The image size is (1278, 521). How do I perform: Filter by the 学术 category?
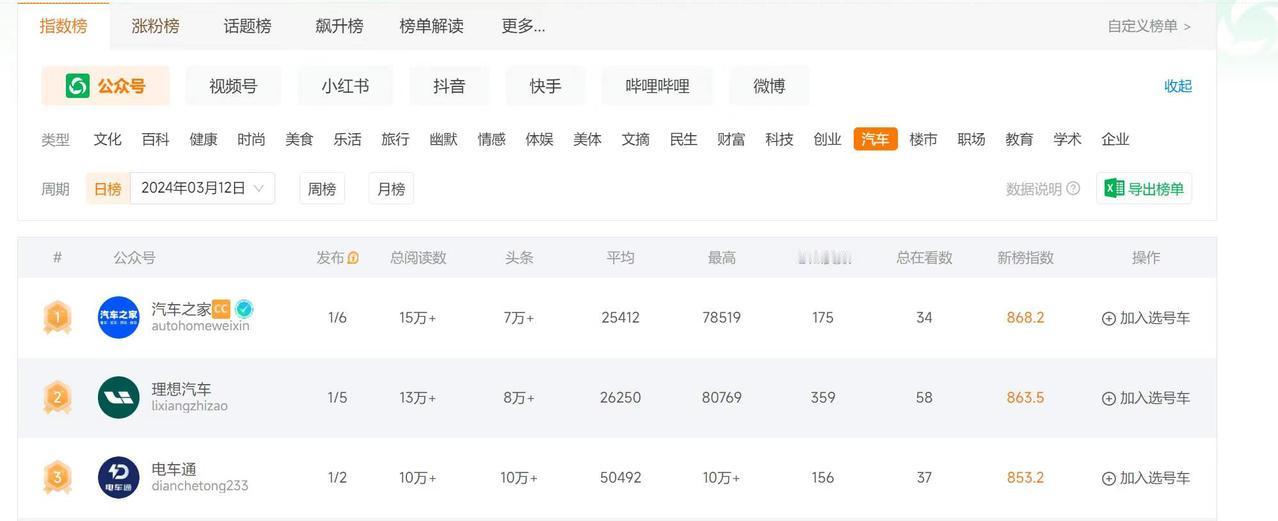[1067, 139]
